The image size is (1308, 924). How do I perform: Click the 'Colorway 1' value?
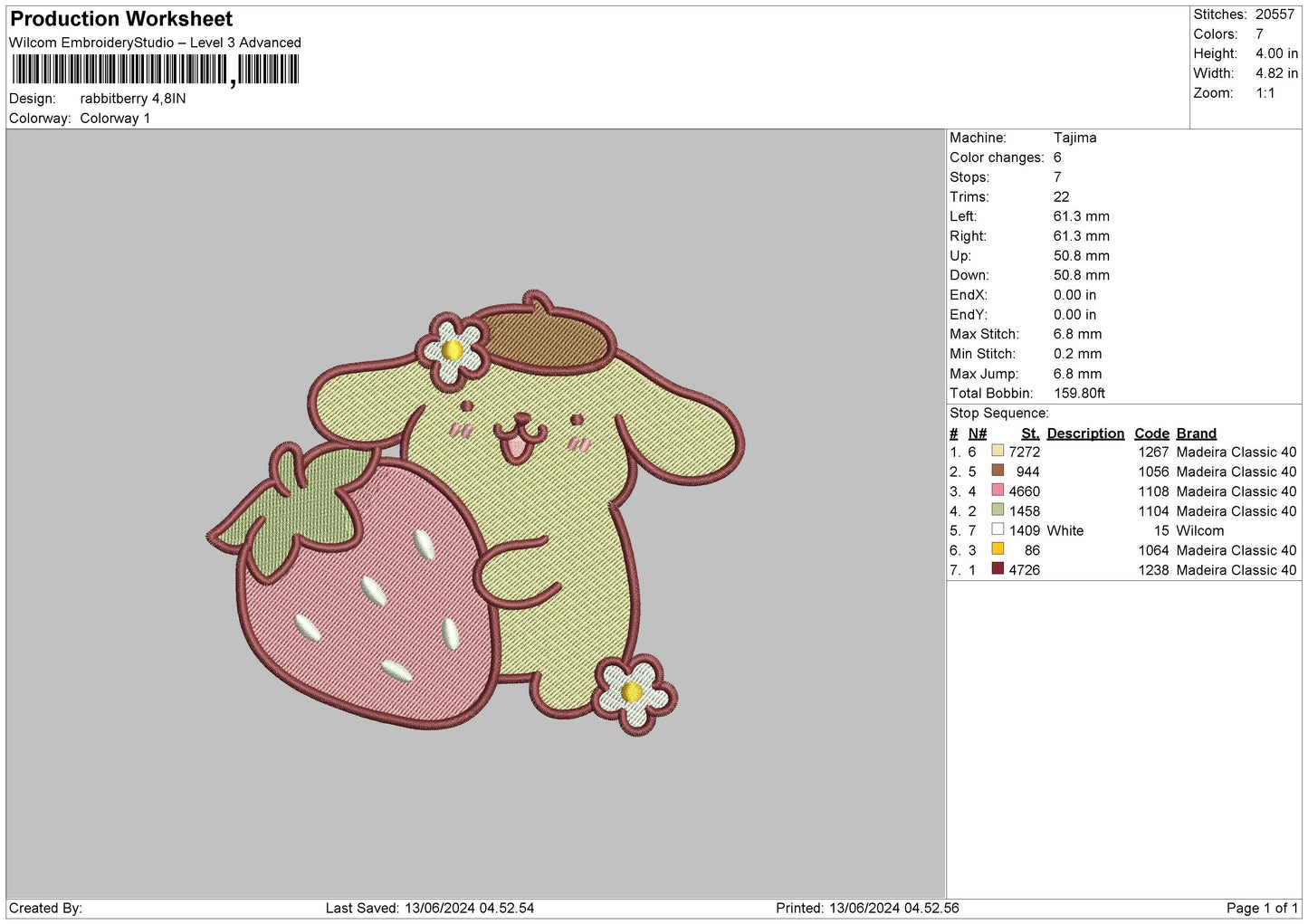click(115, 119)
